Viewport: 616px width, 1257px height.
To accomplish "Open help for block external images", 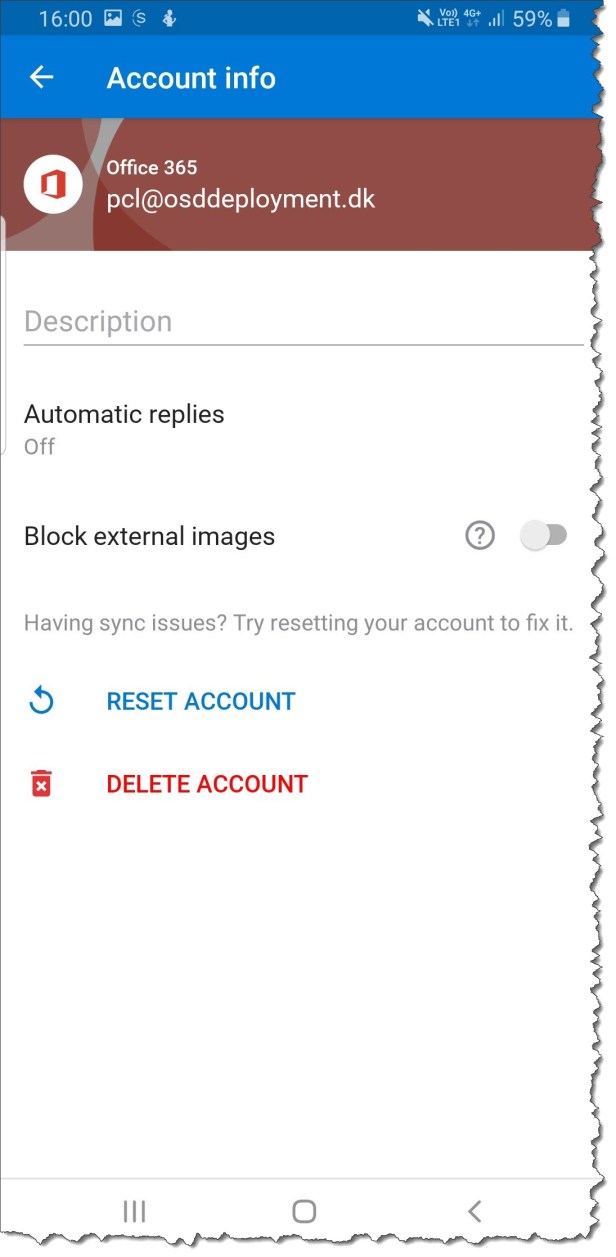I will click(x=479, y=535).
